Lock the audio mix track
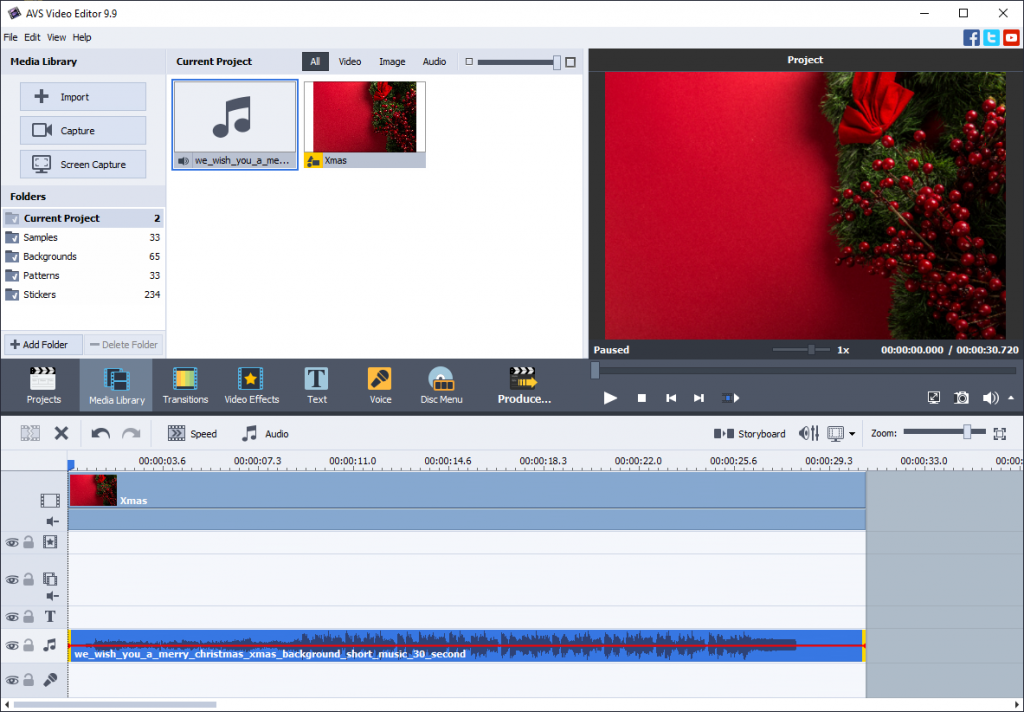The height and width of the screenshot is (712, 1024). pos(29,645)
